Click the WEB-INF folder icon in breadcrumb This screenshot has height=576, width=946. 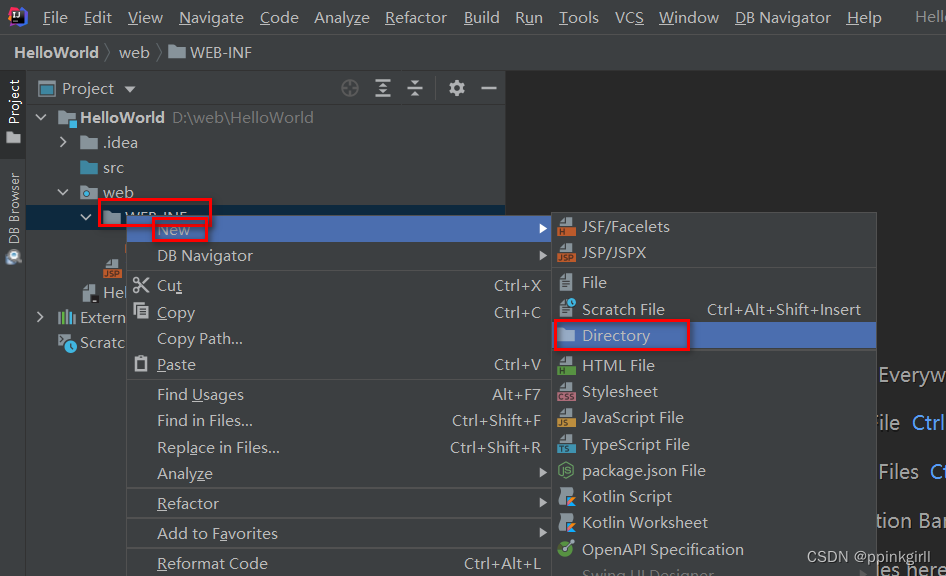(x=176, y=52)
